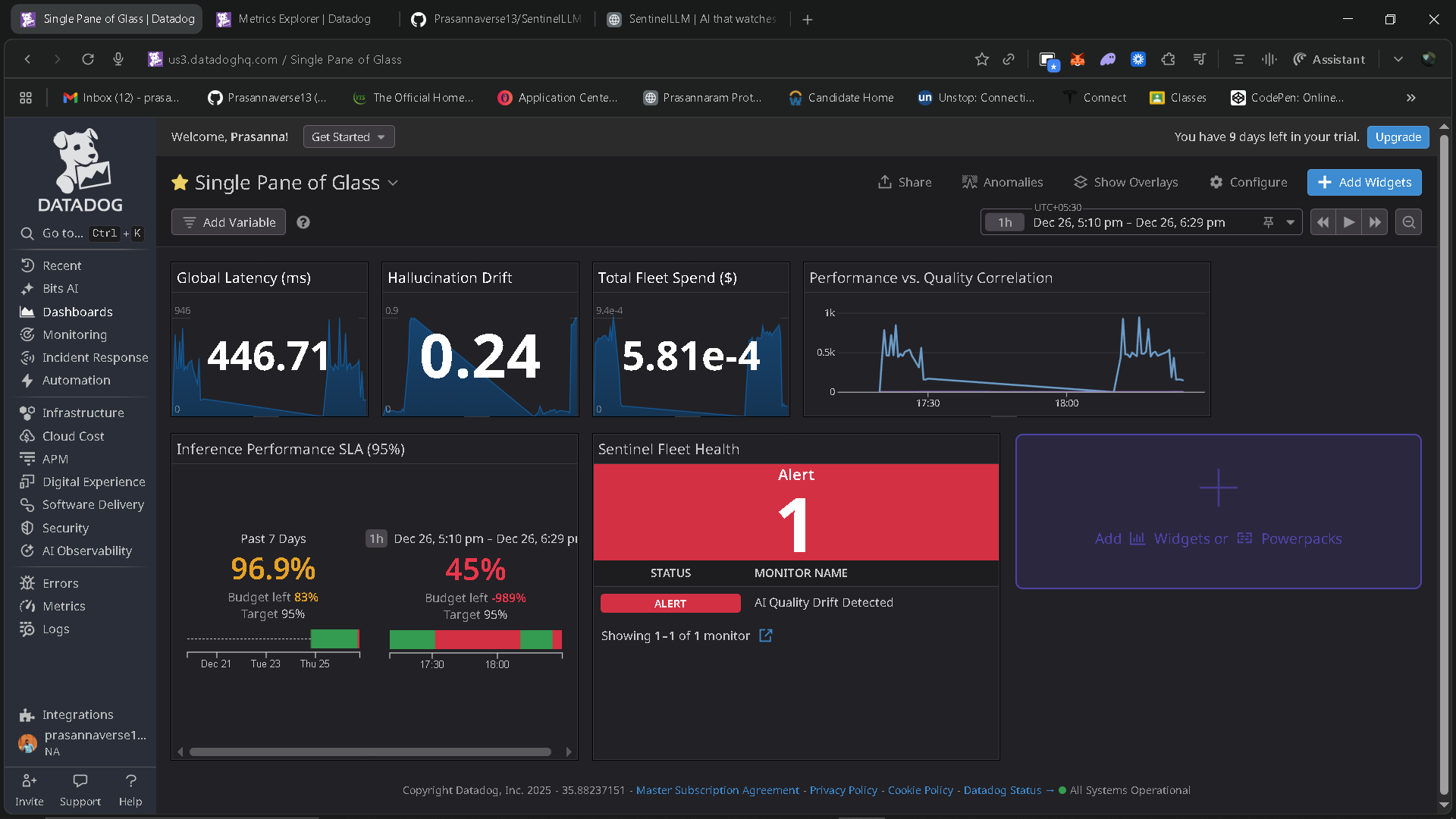Switch to the Metrics Explorer browser tab
The height and width of the screenshot is (819, 1456).
coord(304,19)
